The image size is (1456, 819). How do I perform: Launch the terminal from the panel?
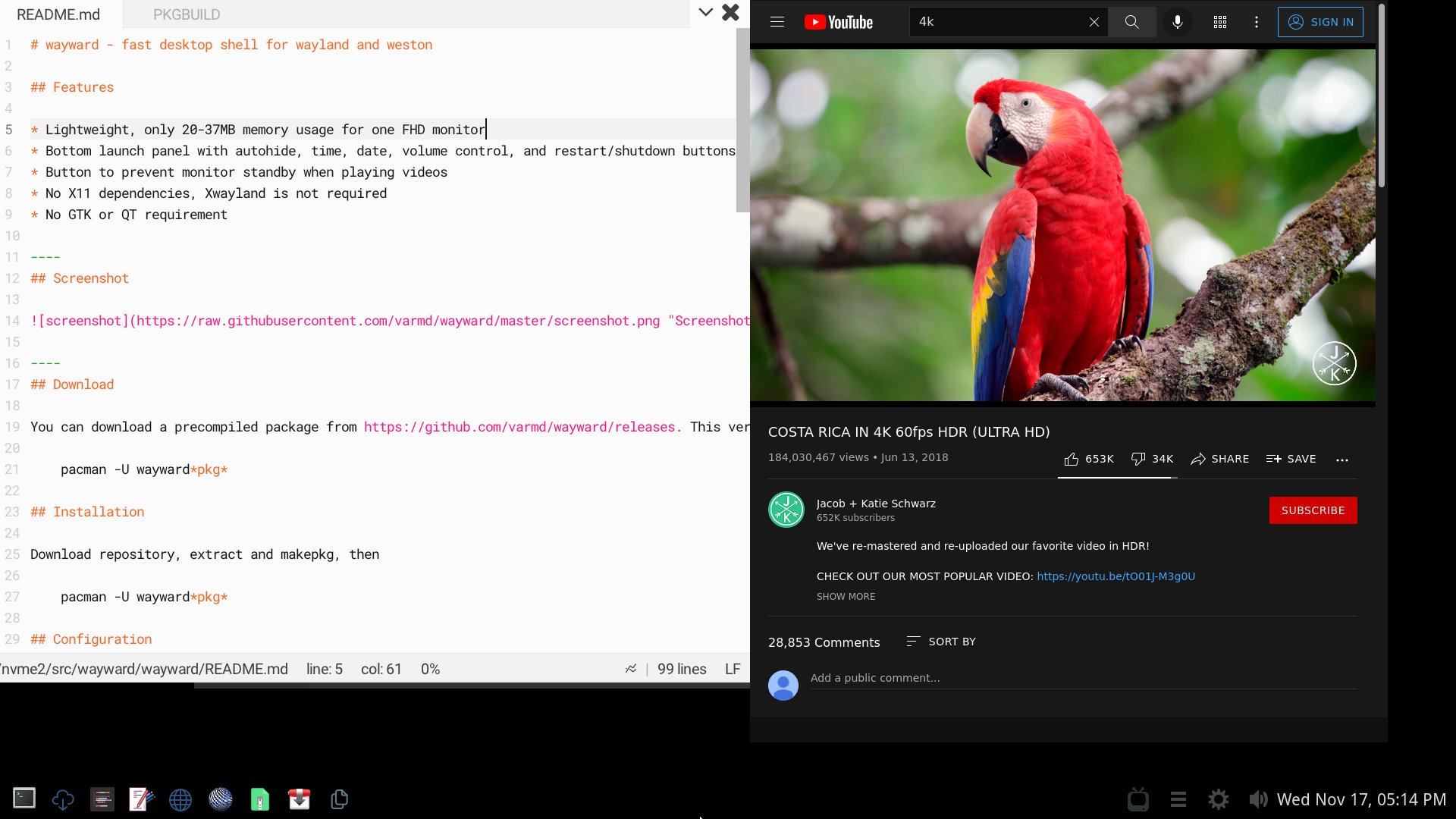coord(24,799)
